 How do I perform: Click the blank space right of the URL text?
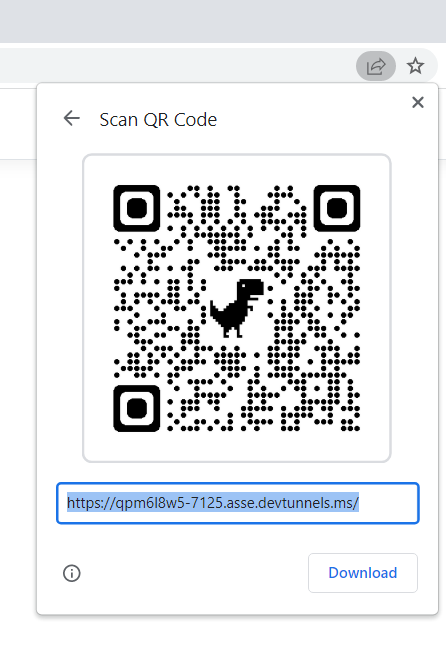[x=388, y=503]
